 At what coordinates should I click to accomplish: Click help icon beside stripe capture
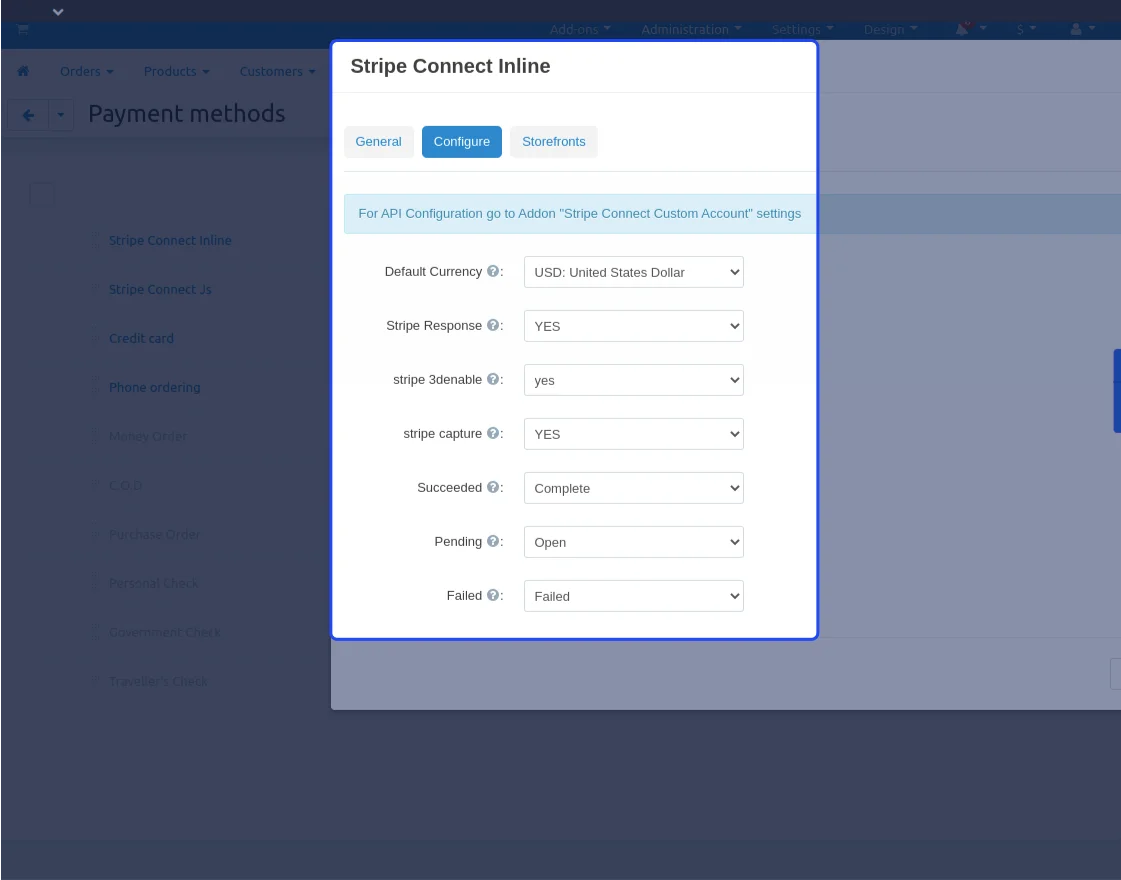pyautogui.click(x=493, y=432)
